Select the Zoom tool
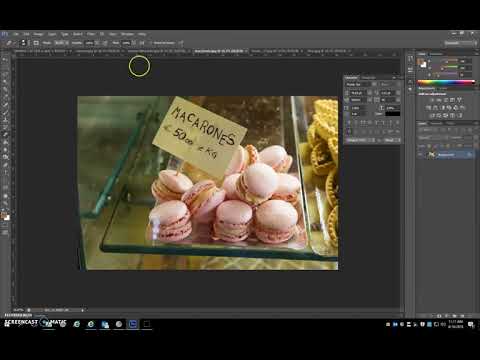Viewport: 480px width, 360px height. (x=5, y=203)
